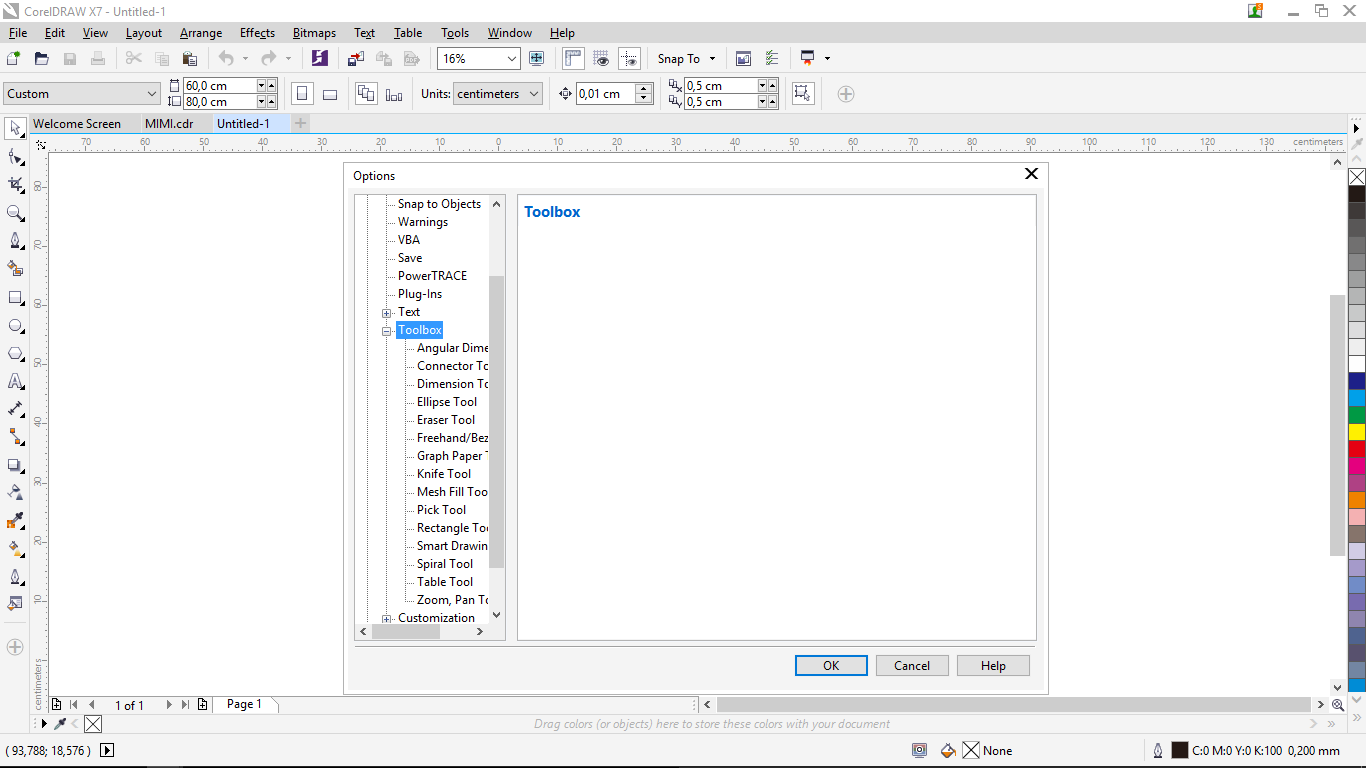This screenshot has height=768, width=1366.
Task: Select Knife Tool in the options tree
Action: pos(444,474)
